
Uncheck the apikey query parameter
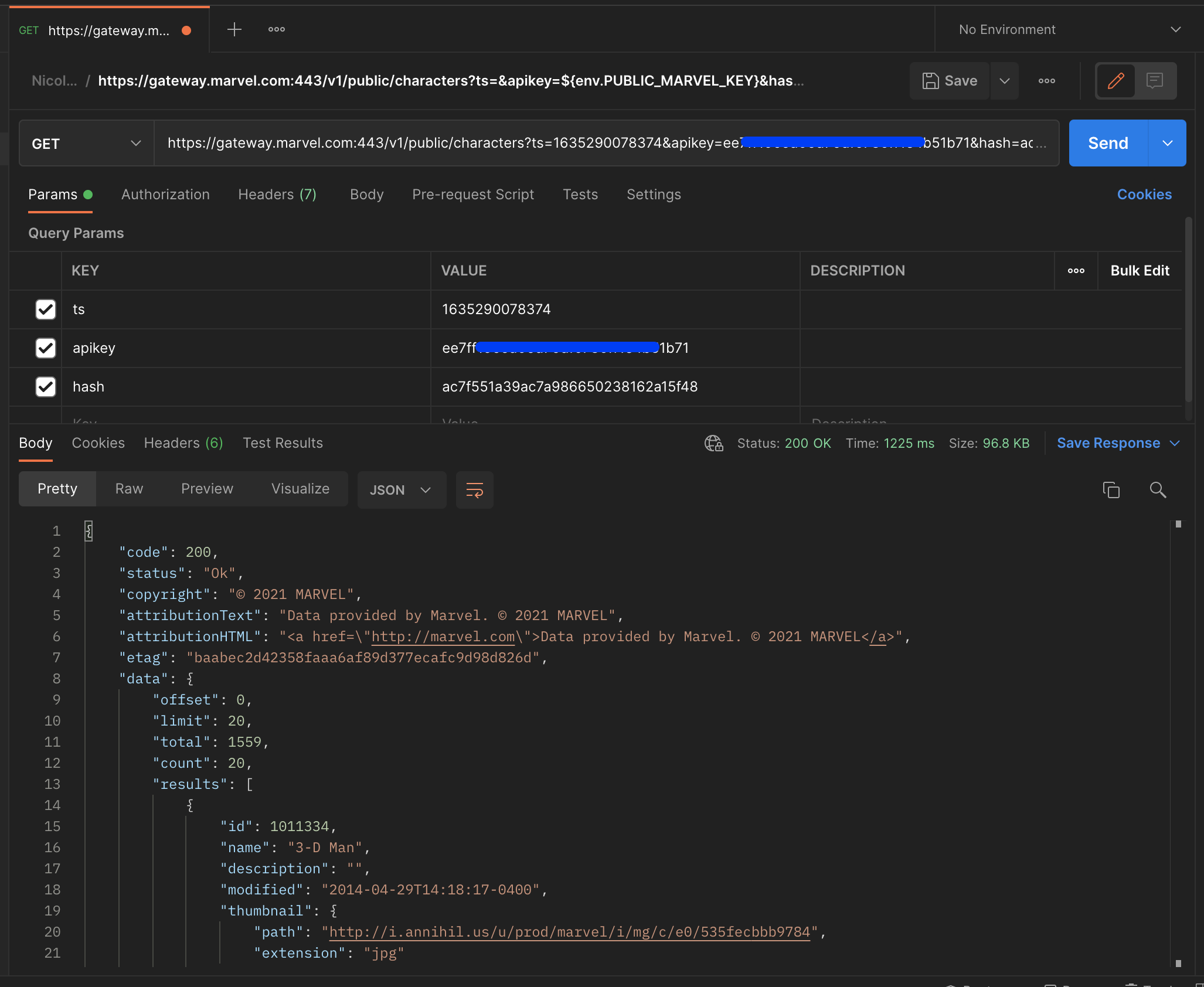(46, 348)
